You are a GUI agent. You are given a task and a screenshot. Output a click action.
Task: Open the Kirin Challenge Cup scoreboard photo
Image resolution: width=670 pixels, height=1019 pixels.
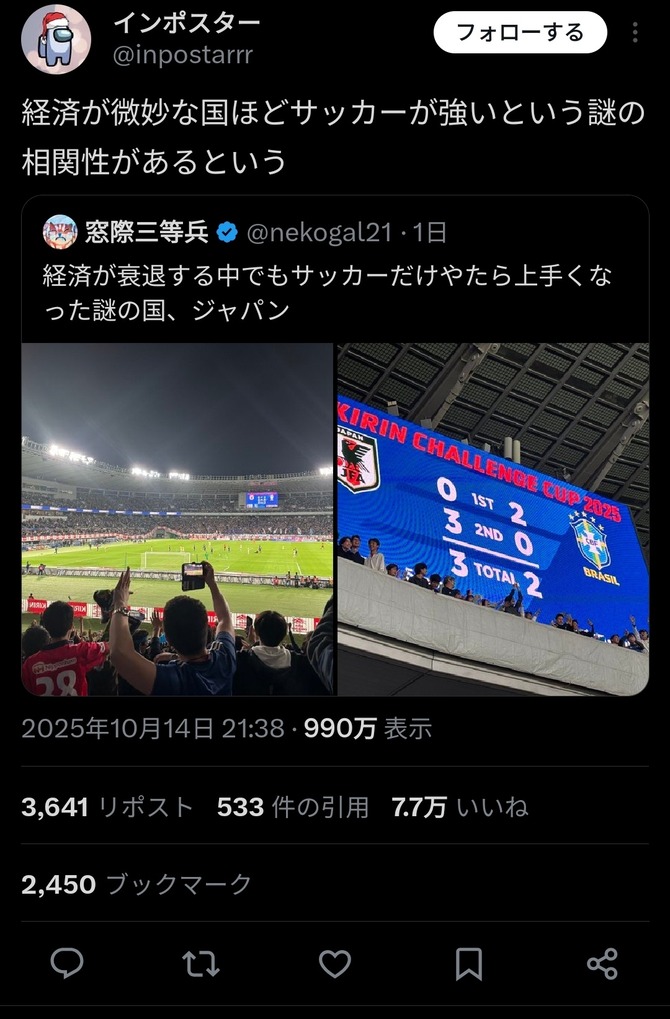(493, 519)
